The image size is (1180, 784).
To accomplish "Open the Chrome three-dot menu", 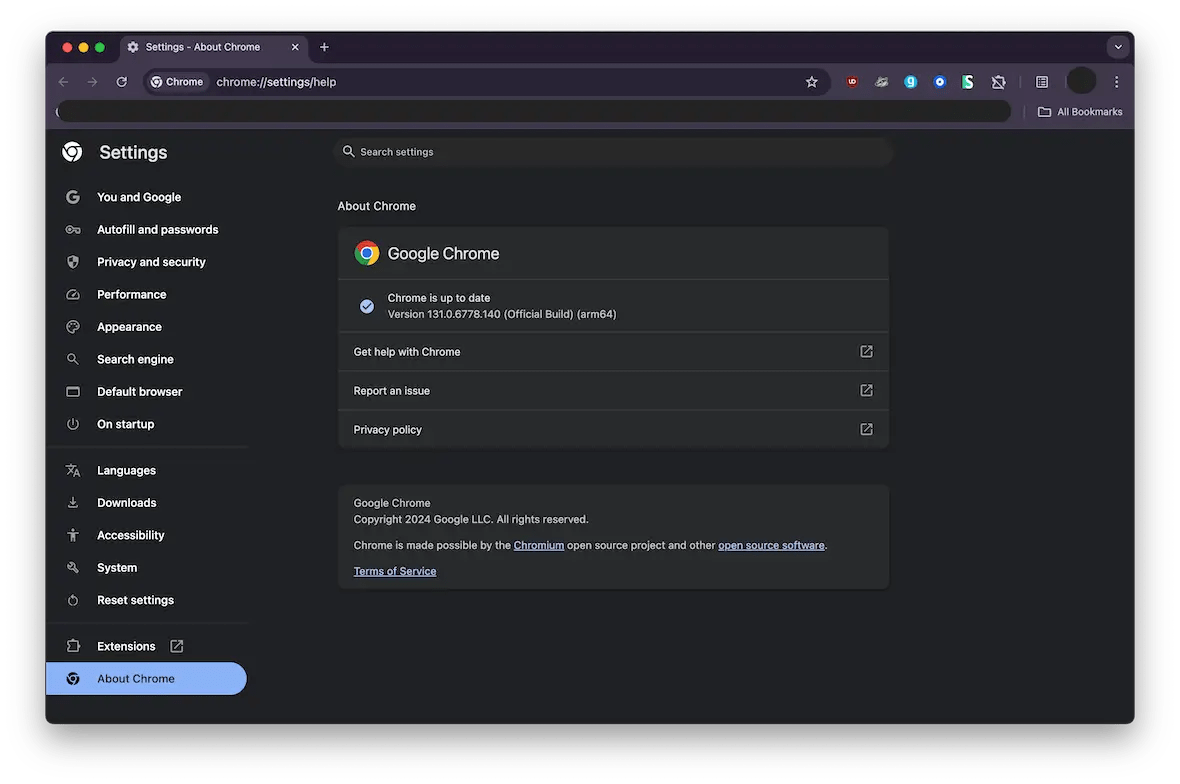I will 1117,82.
